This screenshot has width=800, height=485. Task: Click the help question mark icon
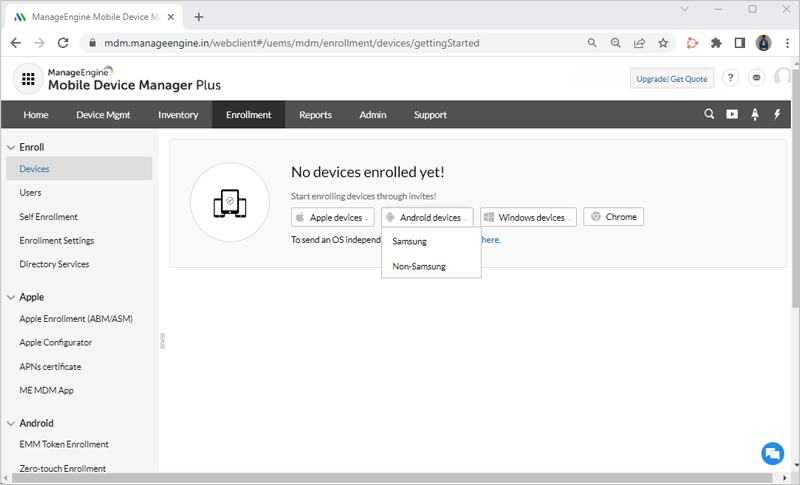731,78
